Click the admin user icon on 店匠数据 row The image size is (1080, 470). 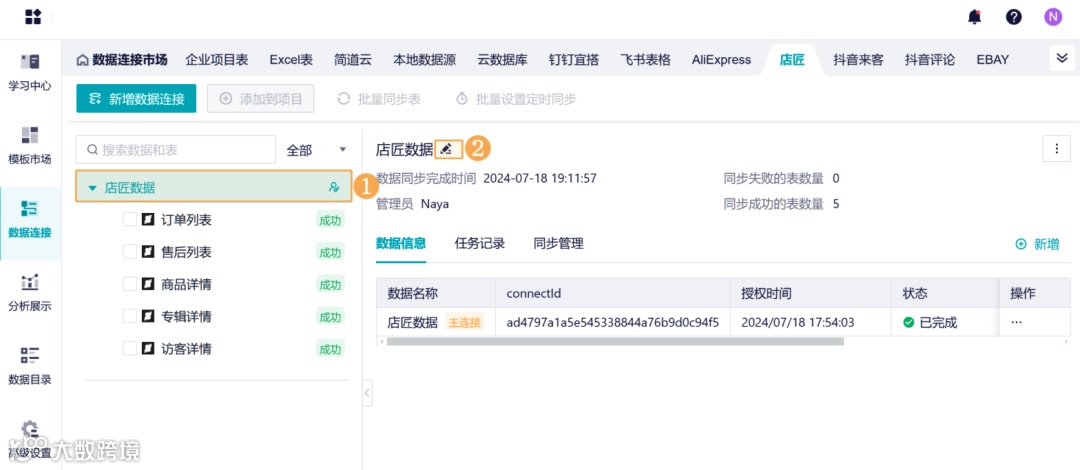[x=334, y=187]
